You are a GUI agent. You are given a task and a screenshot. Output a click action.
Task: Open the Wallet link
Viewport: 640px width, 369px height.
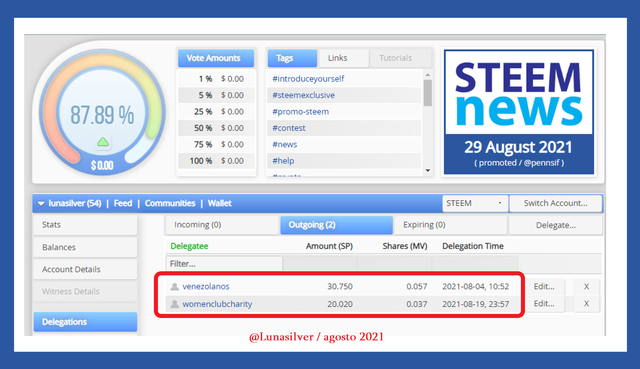coord(220,203)
